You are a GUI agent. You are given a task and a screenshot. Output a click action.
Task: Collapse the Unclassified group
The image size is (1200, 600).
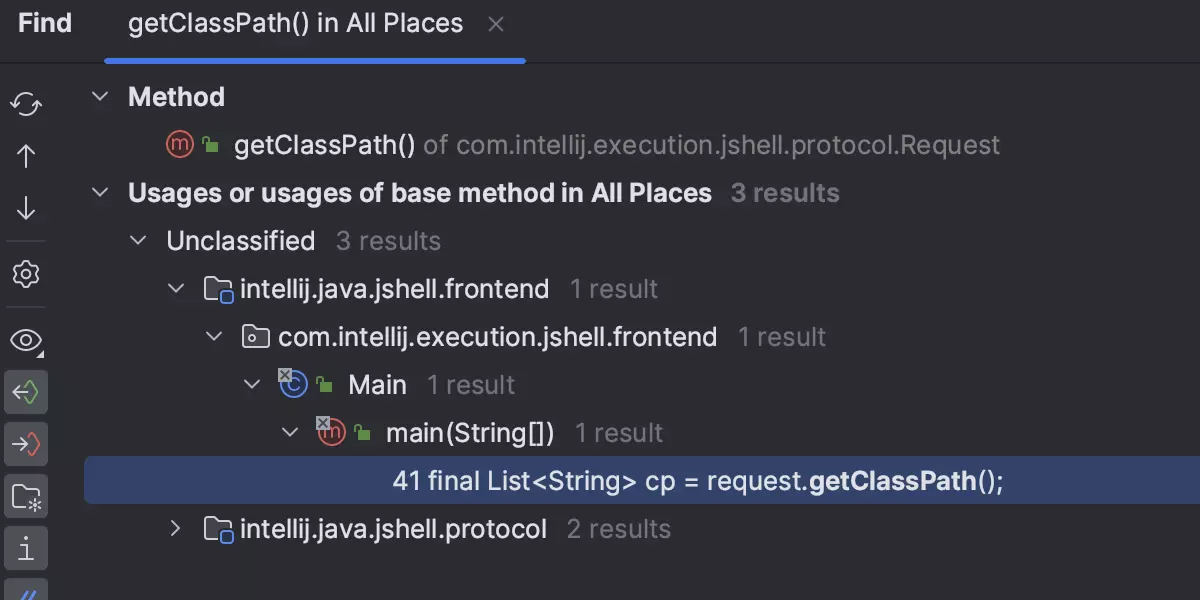tap(138, 241)
